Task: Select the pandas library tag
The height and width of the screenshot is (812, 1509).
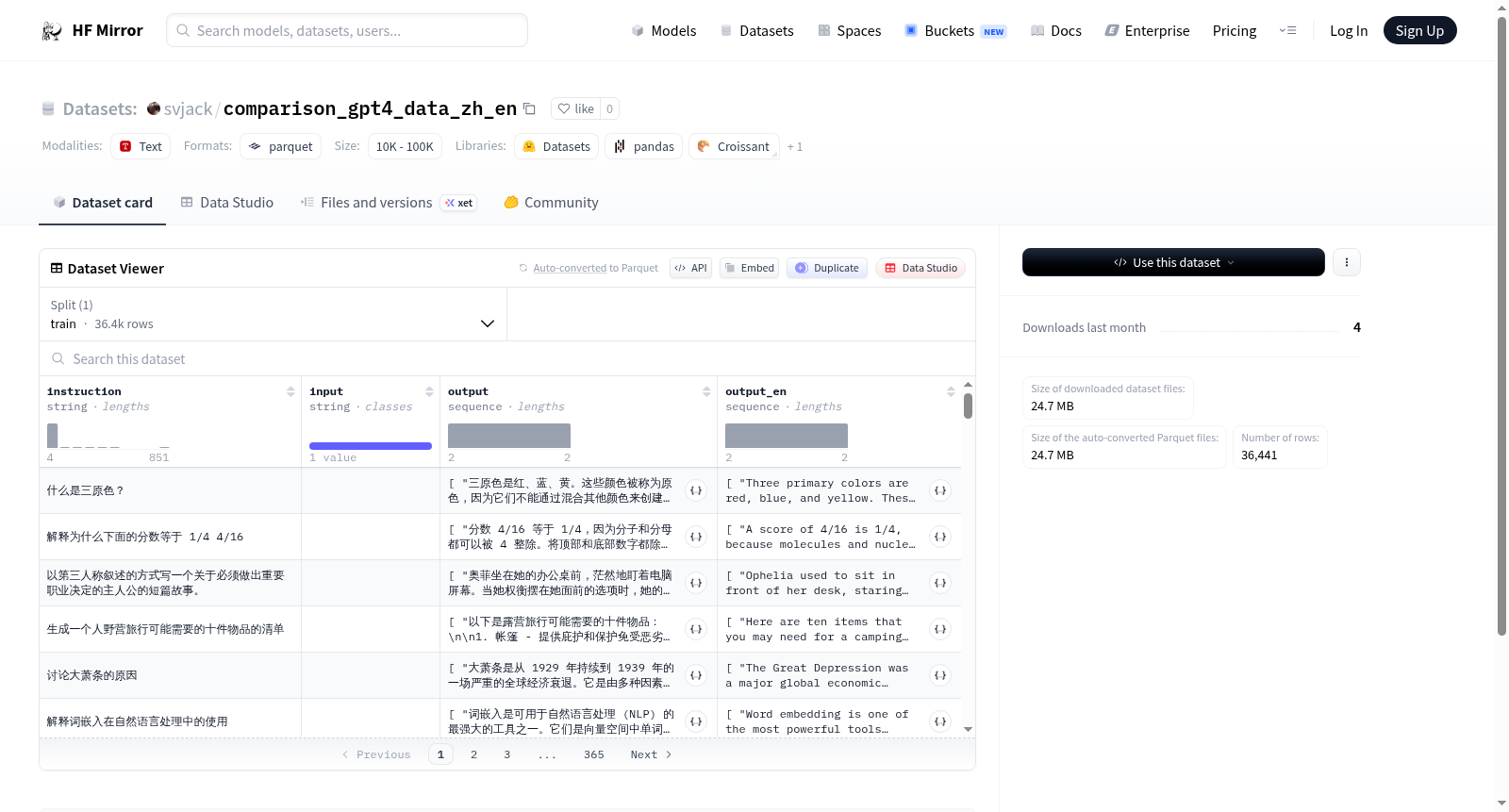Action: (x=644, y=146)
